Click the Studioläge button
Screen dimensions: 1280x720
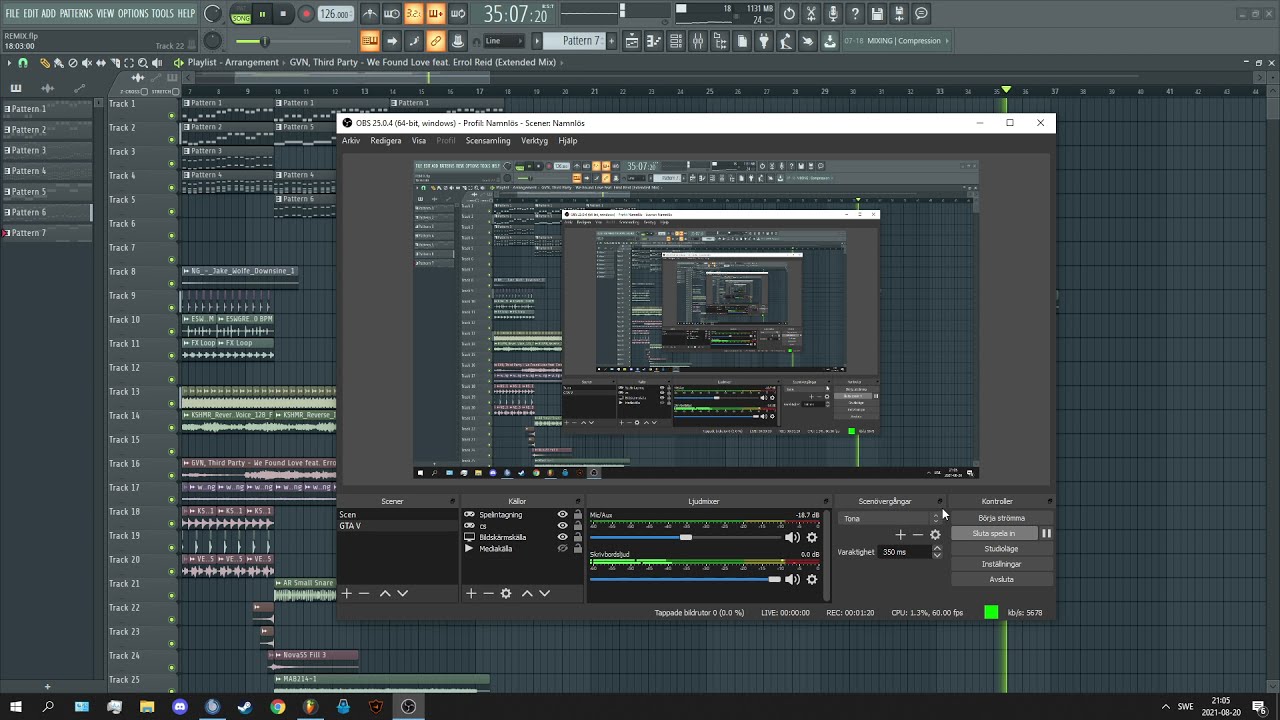coord(1001,548)
